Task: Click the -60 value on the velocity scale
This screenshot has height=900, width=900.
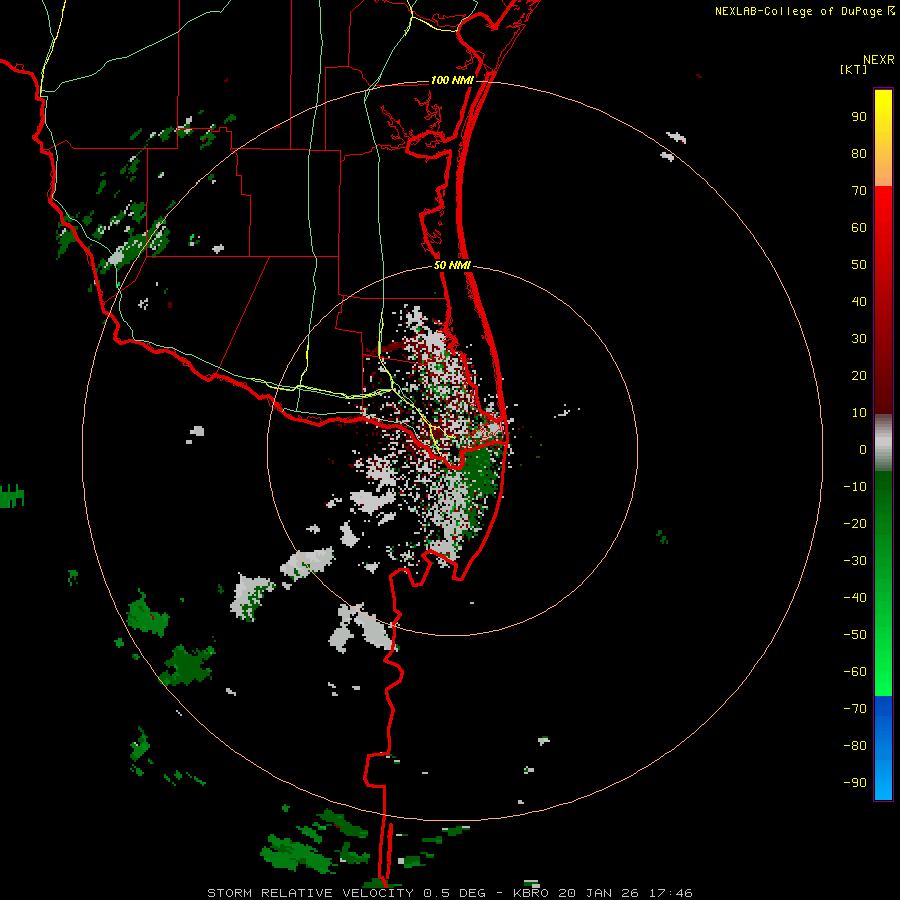Action: (x=855, y=672)
